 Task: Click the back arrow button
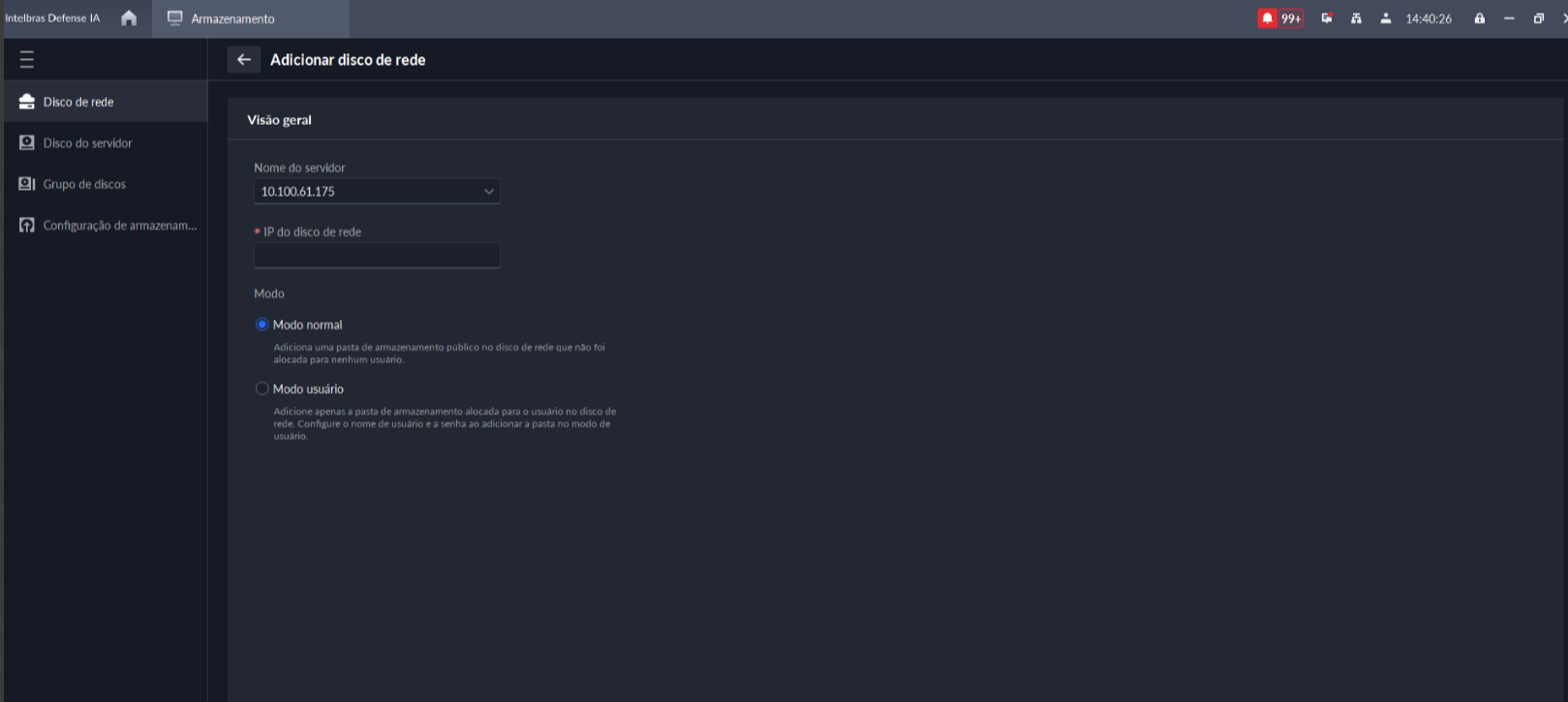click(244, 60)
